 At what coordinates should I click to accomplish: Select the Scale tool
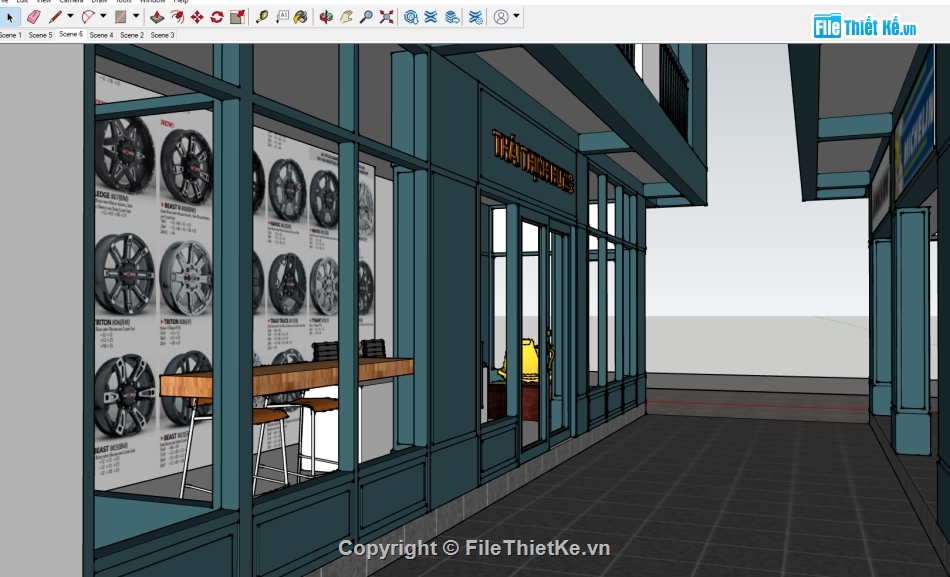coord(238,17)
